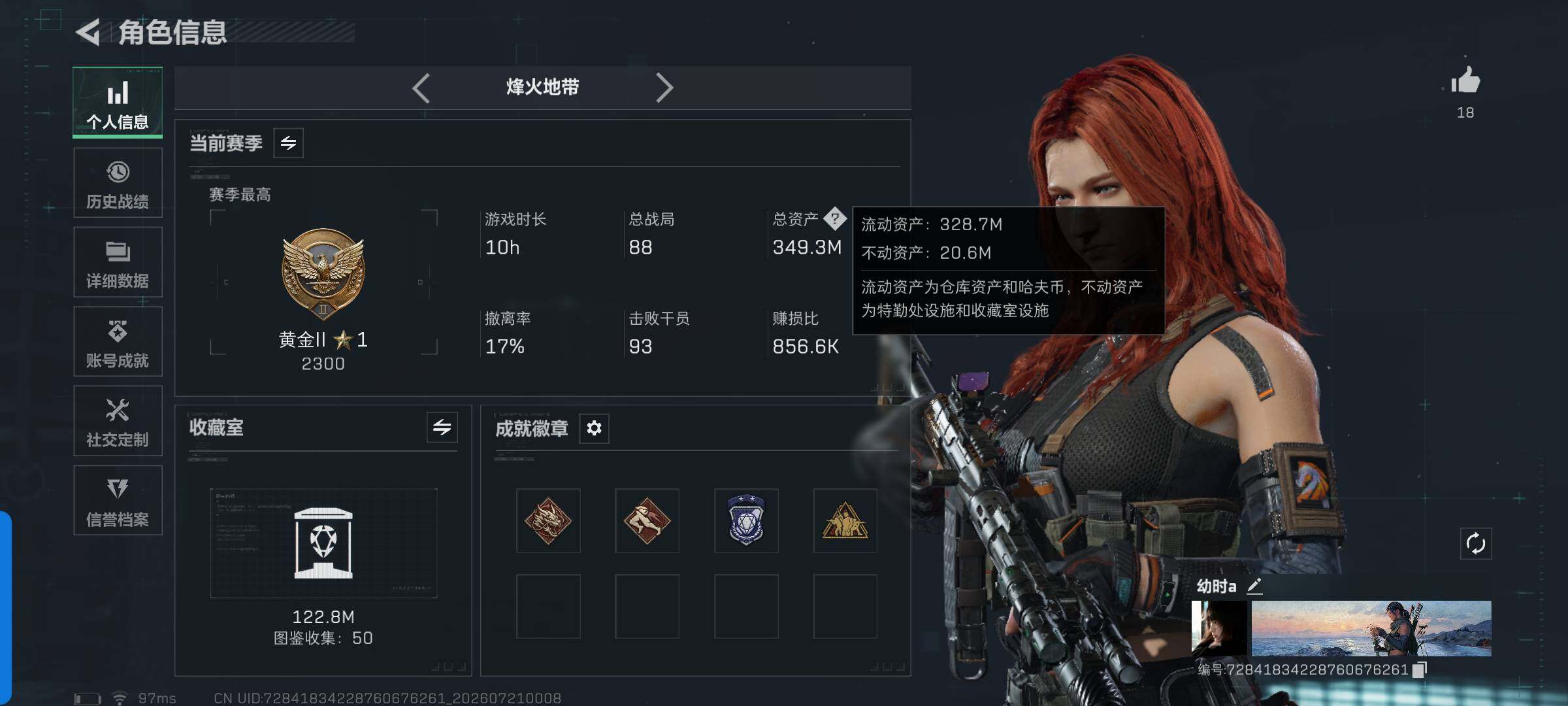Switch to previous game mode with left chevron

421,88
